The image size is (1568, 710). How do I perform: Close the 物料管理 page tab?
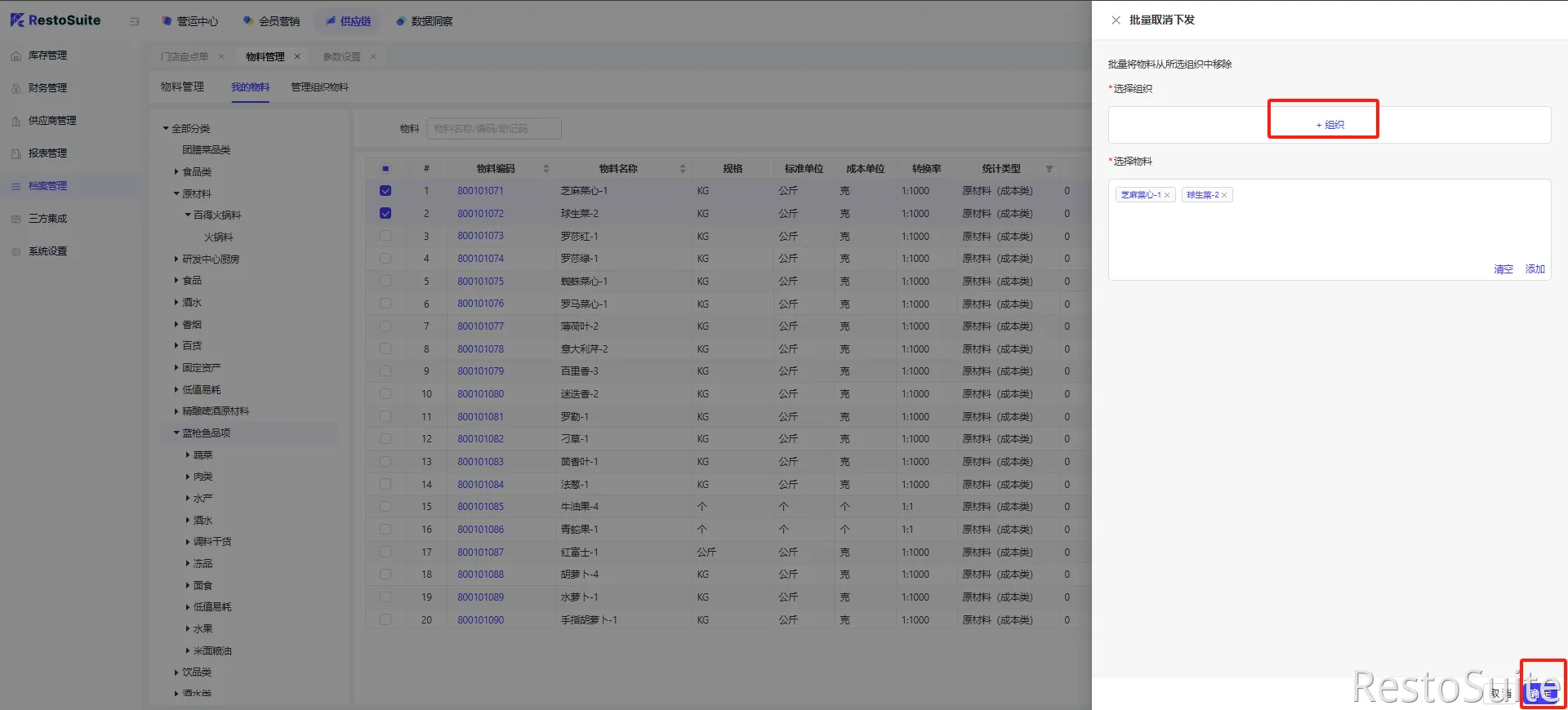click(x=297, y=56)
